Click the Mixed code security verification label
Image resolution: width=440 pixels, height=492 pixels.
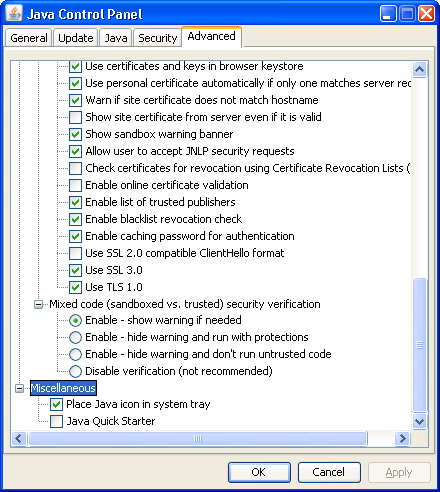point(185,304)
